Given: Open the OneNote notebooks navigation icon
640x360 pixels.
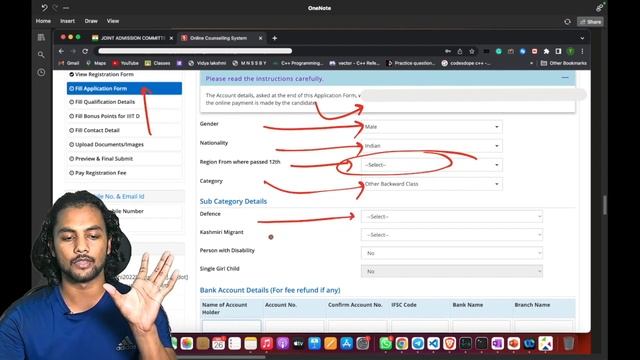Looking at the screenshot, I should pyautogui.click(x=41, y=38).
